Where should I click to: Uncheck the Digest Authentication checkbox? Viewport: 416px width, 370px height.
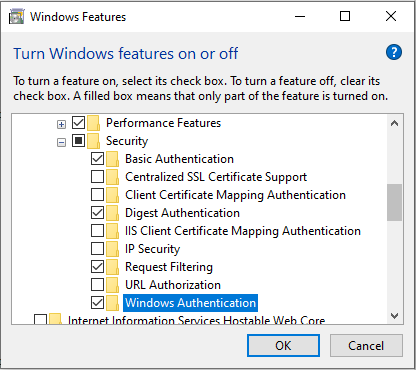[x=97, y=213]
